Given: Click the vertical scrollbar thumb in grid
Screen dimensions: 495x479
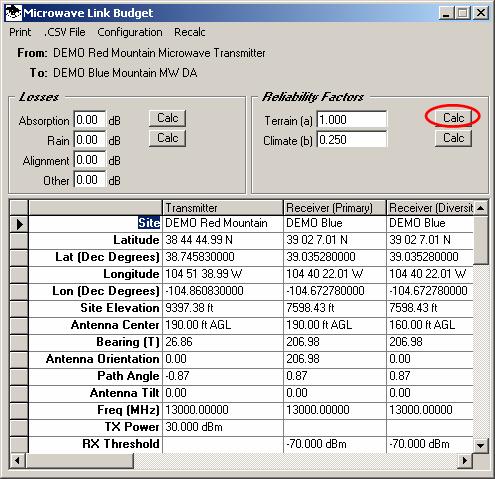Looking at the screenshot, I should [480, 240].
